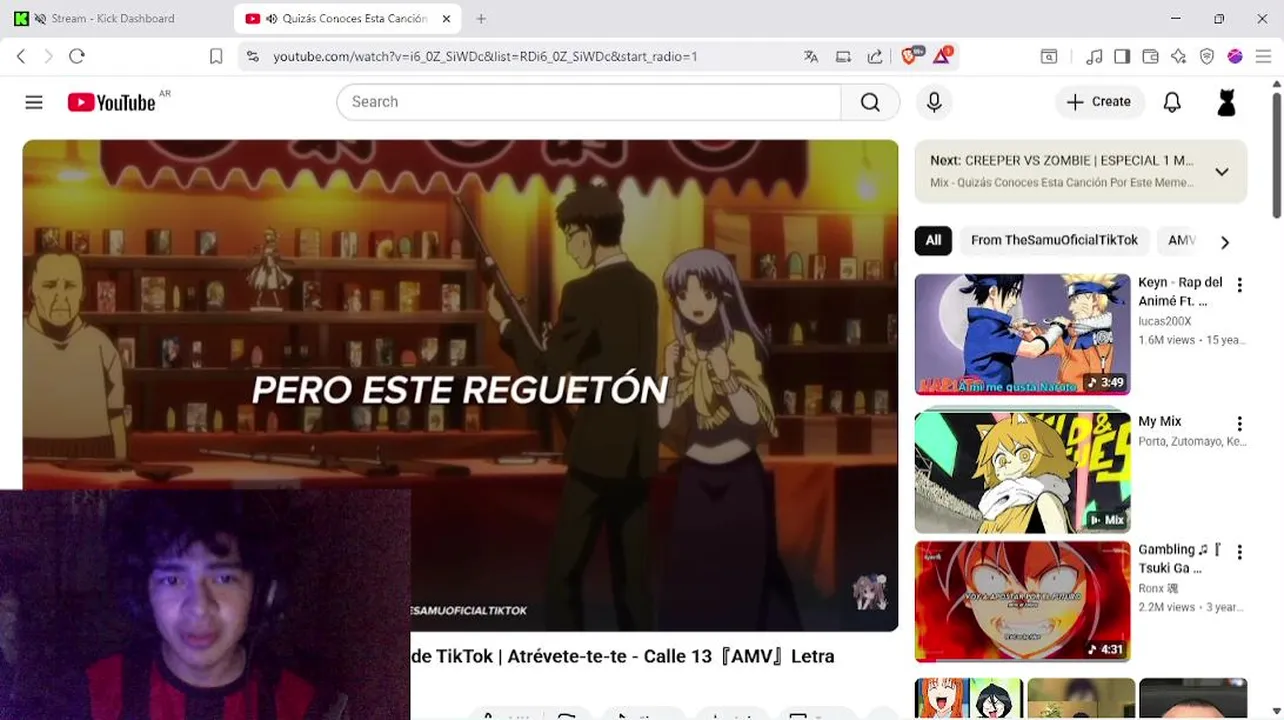Click the browser address bar URL
The image size is (1284, 720).
tap(485, 57)
